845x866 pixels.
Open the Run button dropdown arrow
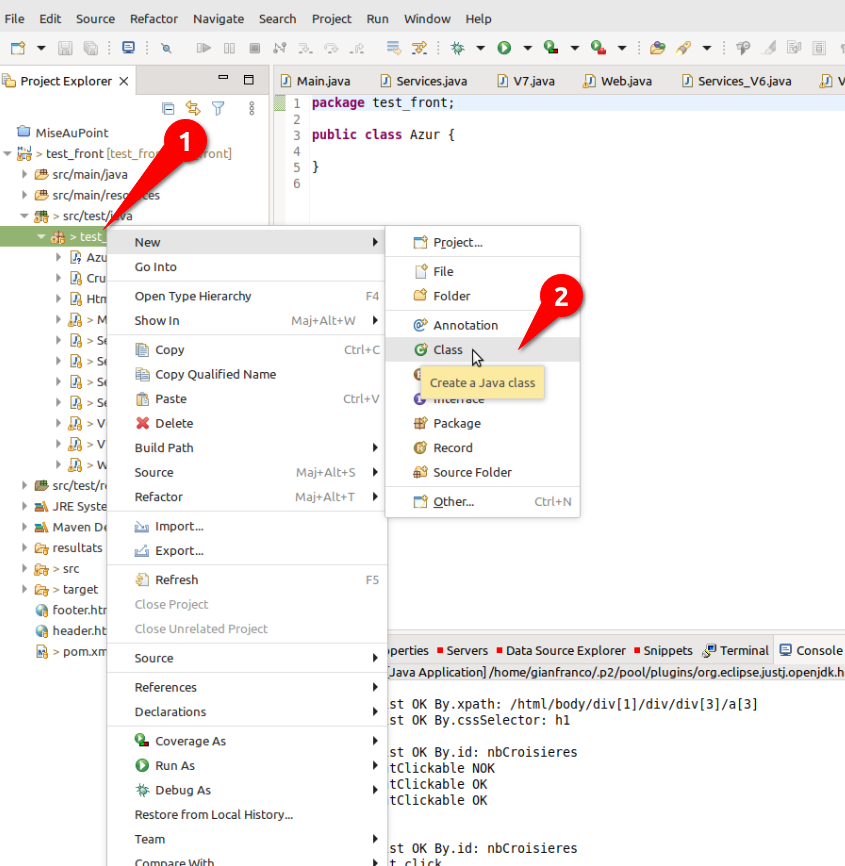[x=527, y=47]
